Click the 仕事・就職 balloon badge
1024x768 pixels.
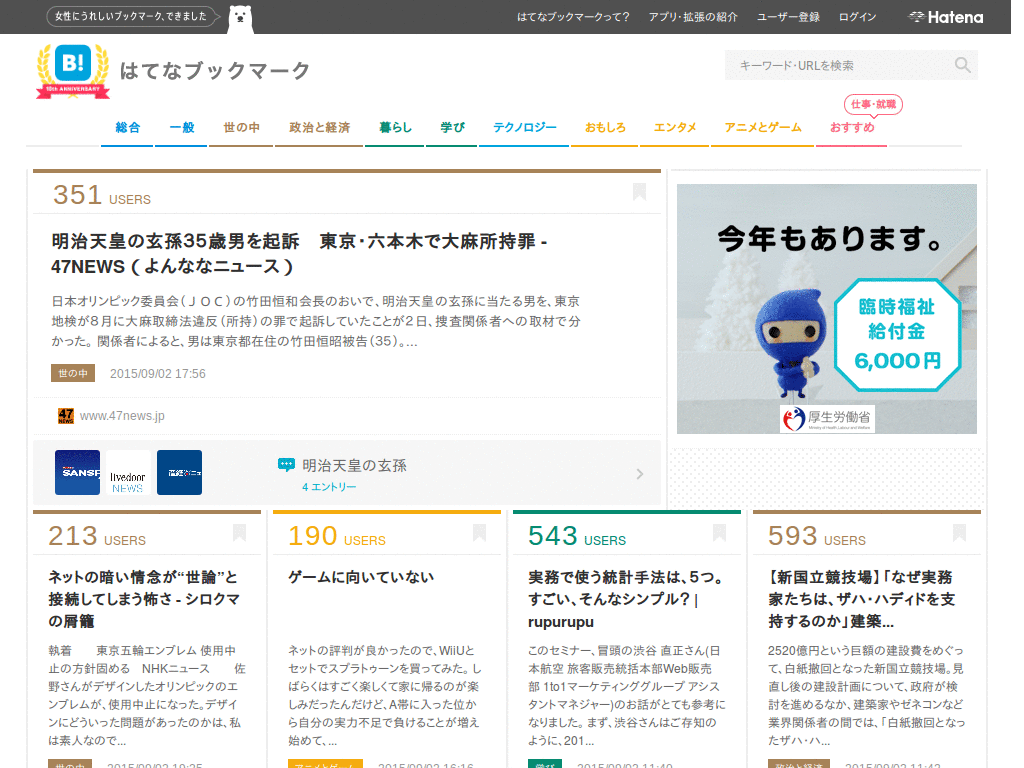(x=873, y=104)
